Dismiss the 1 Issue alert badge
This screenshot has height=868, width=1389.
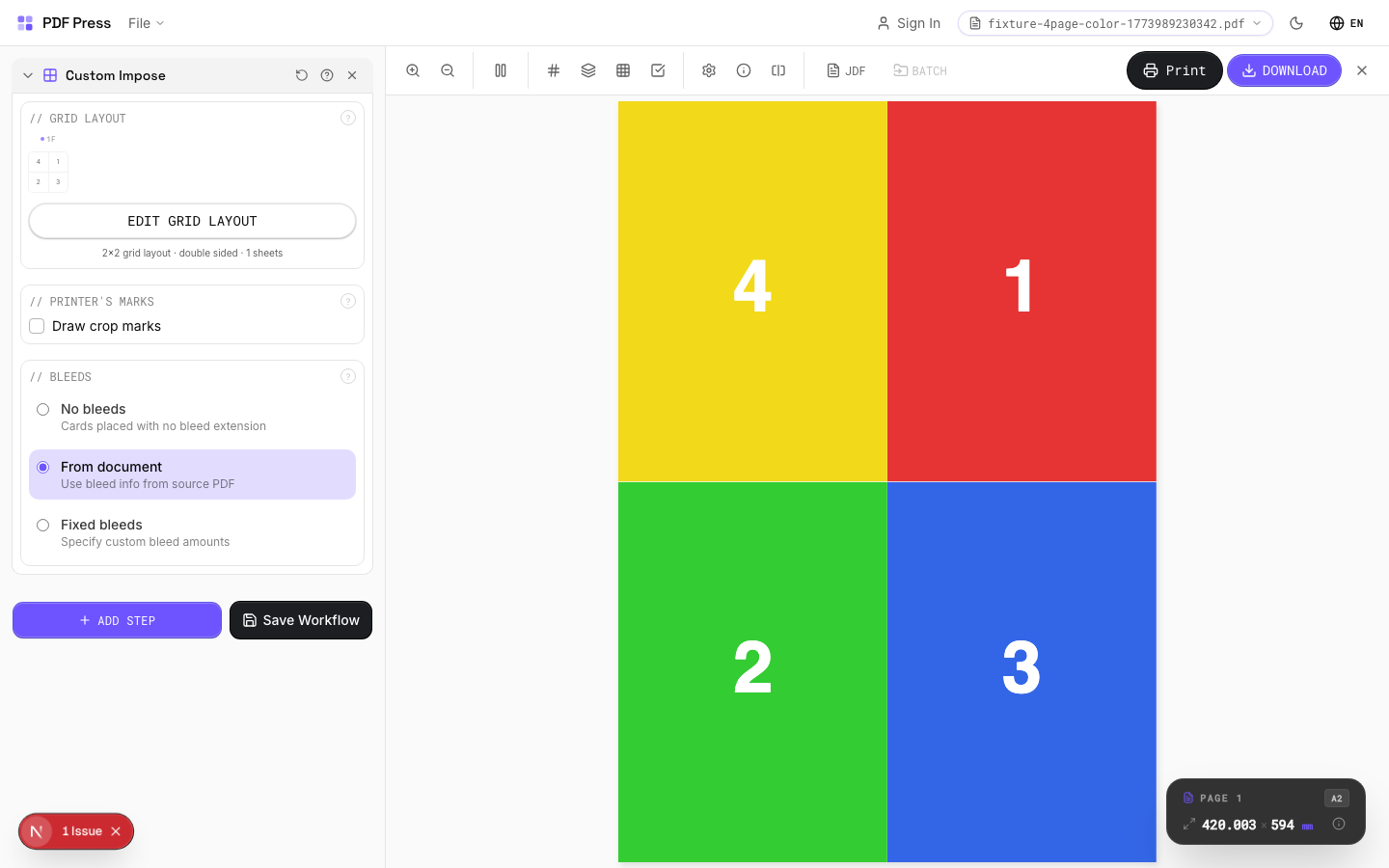116,831
